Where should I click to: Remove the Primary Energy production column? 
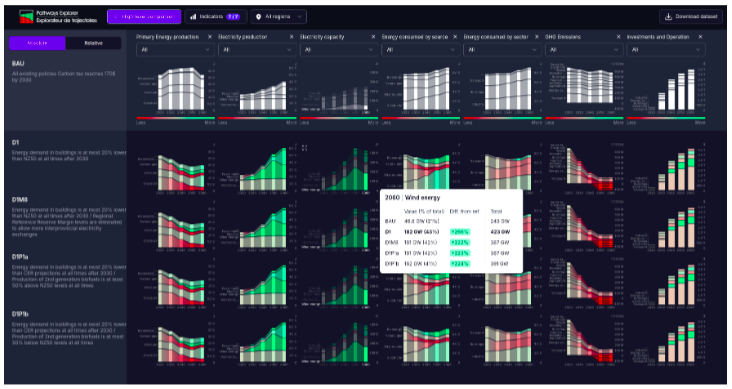click(x=210, y=37)
